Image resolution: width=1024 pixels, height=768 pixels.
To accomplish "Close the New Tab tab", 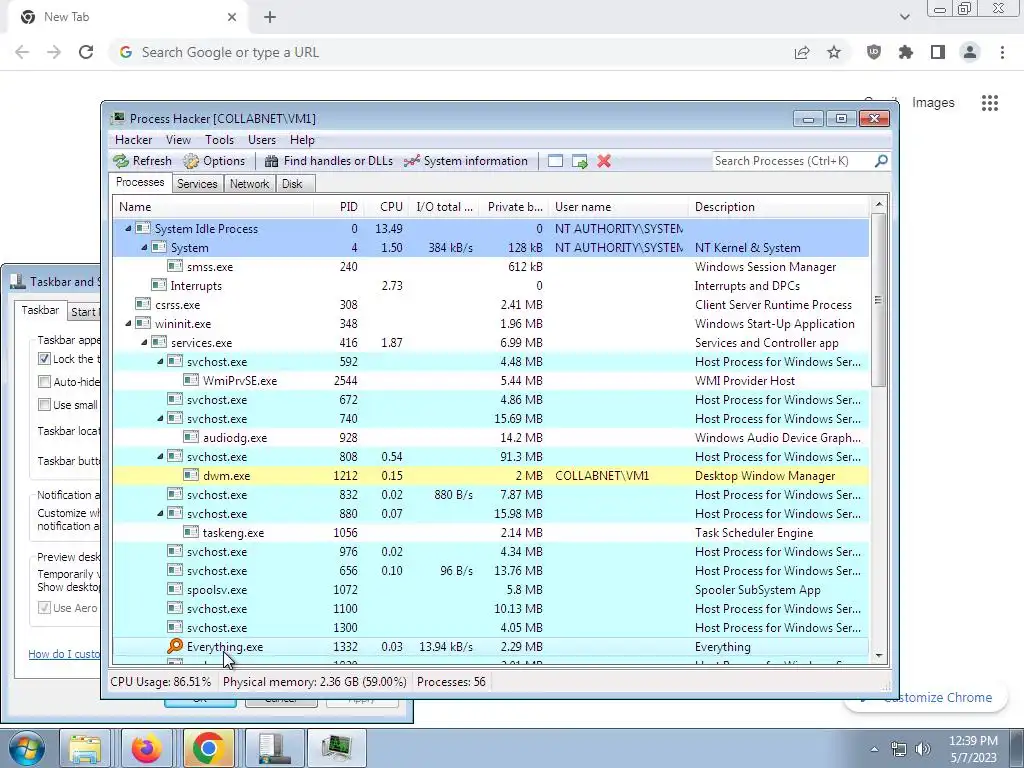I will point(232,17).
